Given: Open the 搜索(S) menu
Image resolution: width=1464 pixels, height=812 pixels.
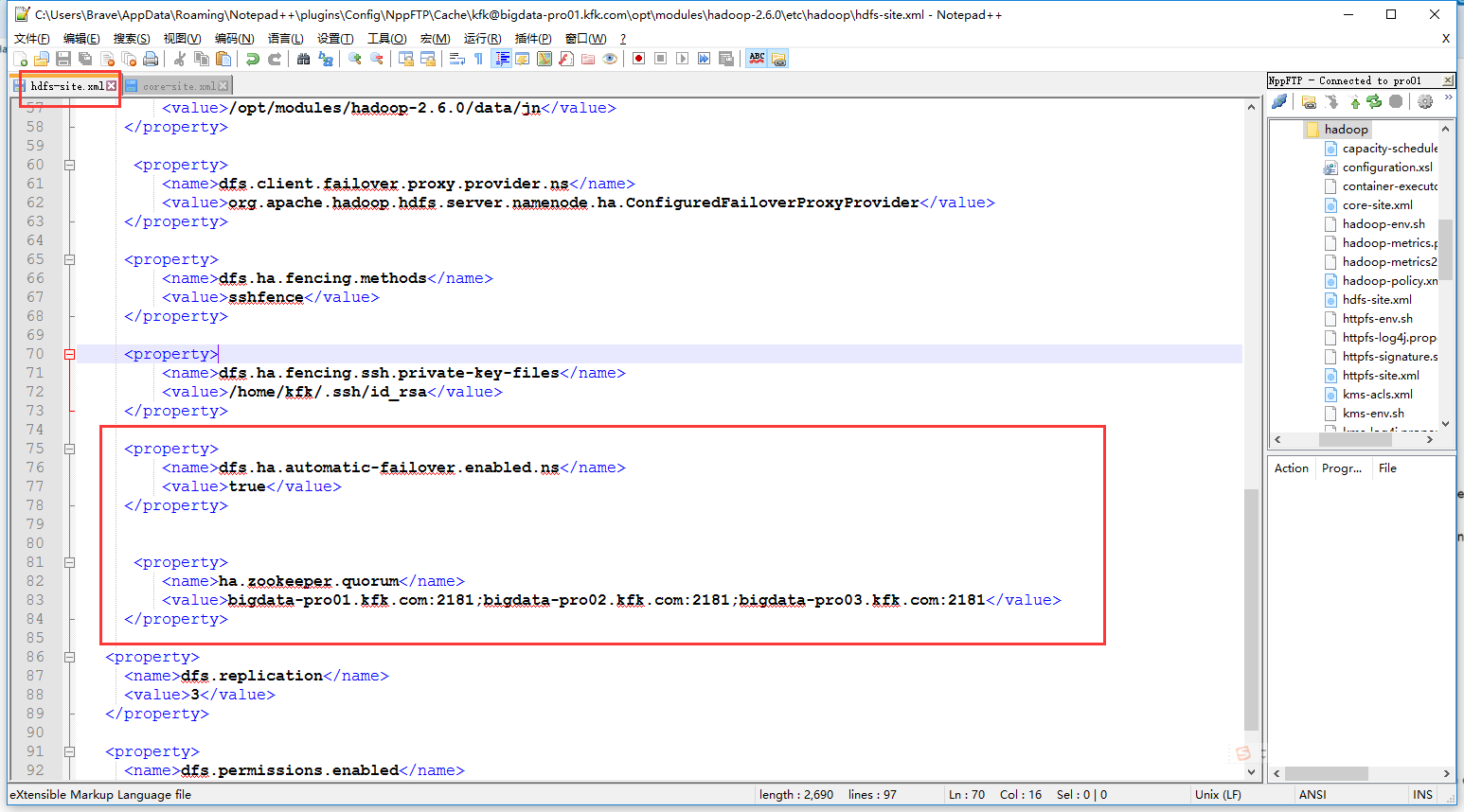Looking at the screenshot, I should [x=132, y=39].
